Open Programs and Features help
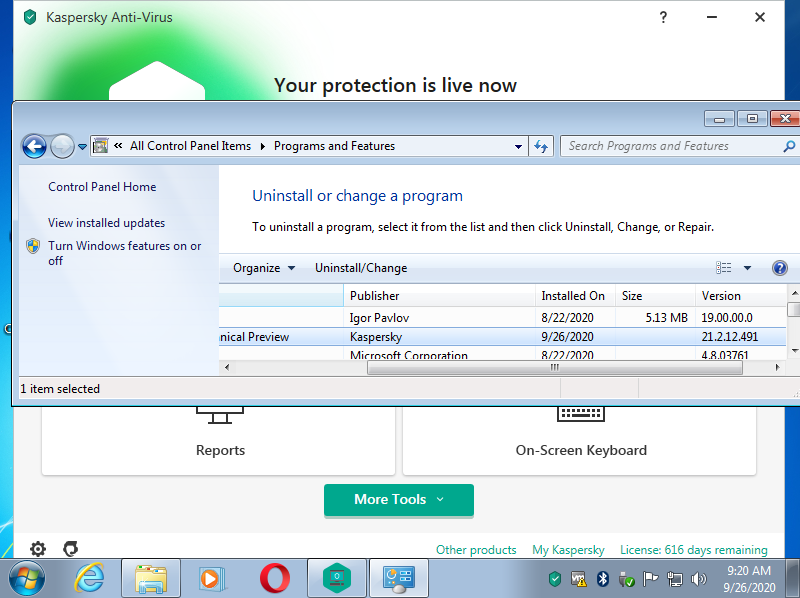This screenshot has width=800, height=598. pos(780,268)
